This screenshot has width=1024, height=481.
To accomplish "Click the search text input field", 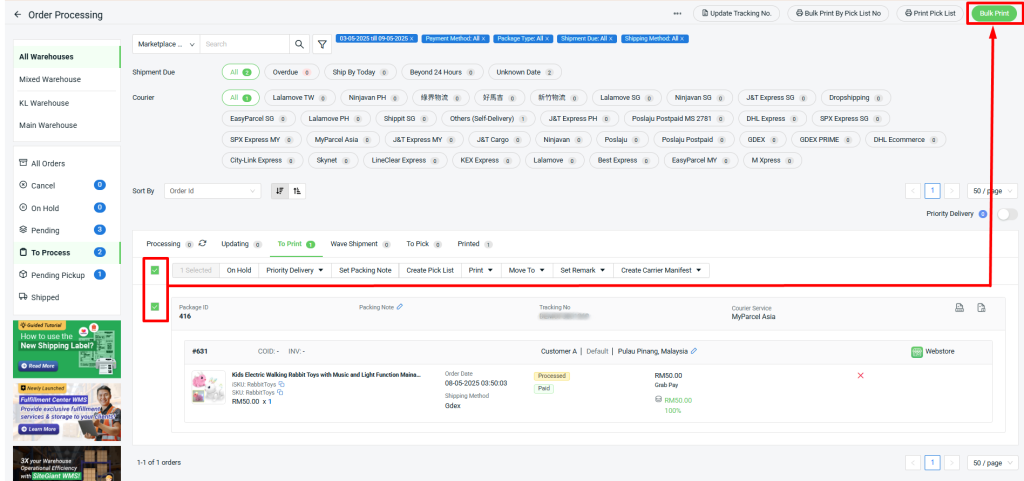I will 245,44.
